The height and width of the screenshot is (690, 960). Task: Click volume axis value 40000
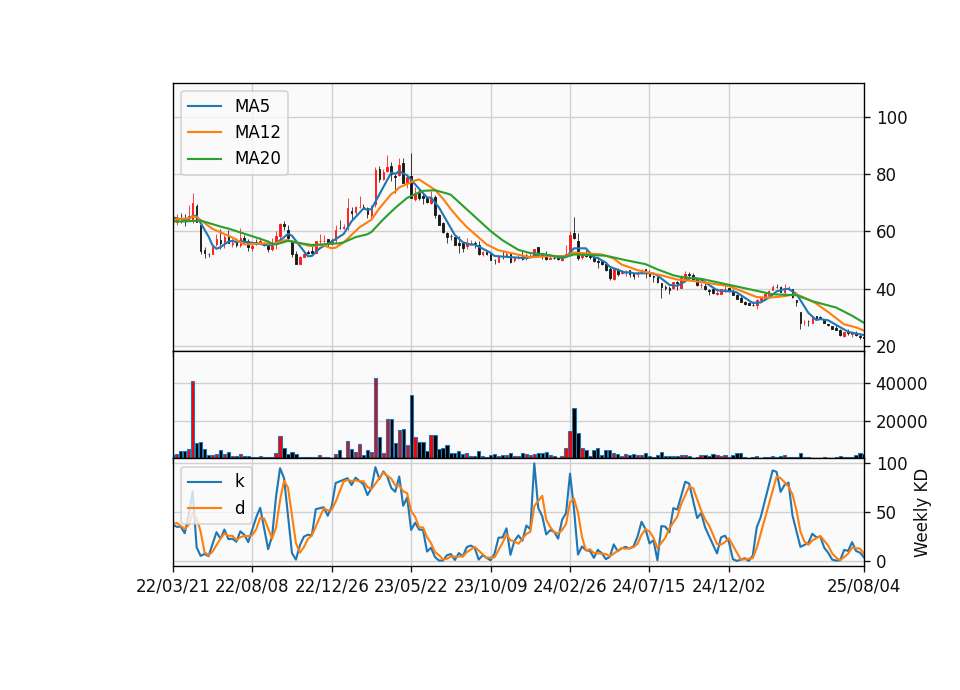tap(902, 384)
